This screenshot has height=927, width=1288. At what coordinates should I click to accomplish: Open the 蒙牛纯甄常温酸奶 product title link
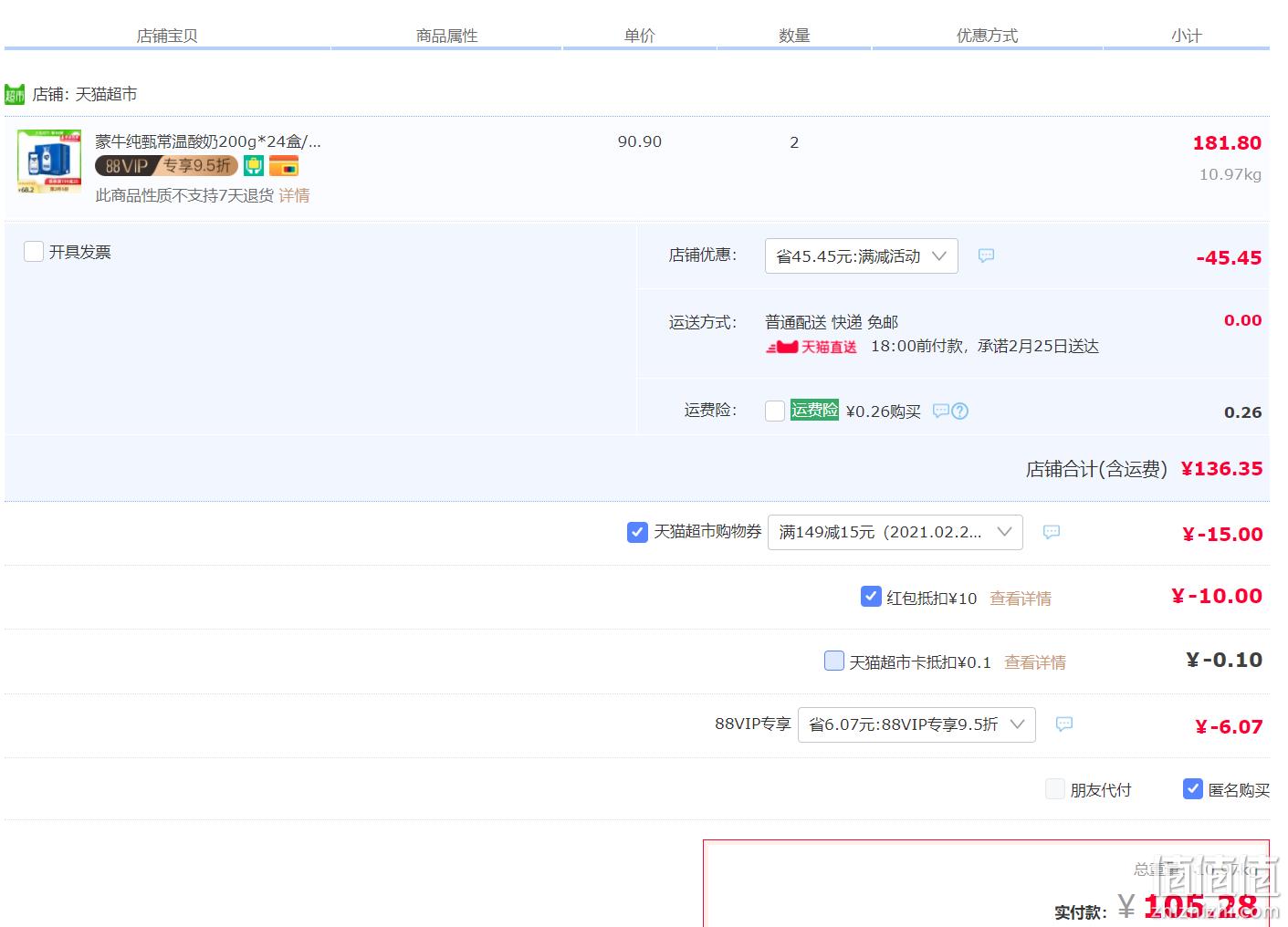point(208,141)
